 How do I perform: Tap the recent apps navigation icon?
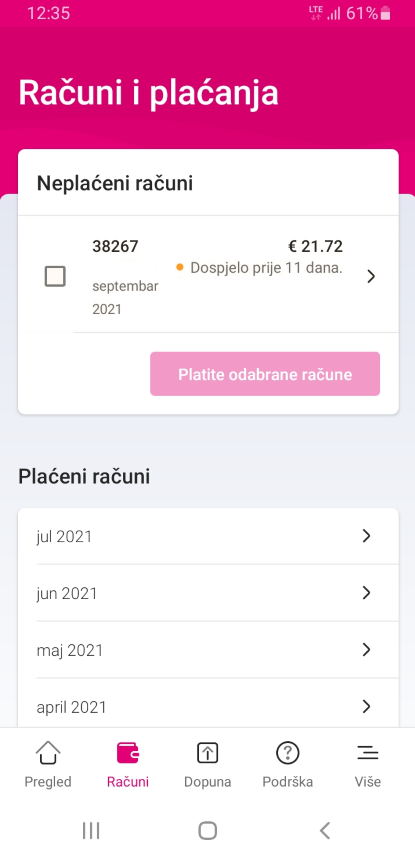click(91, 830)
